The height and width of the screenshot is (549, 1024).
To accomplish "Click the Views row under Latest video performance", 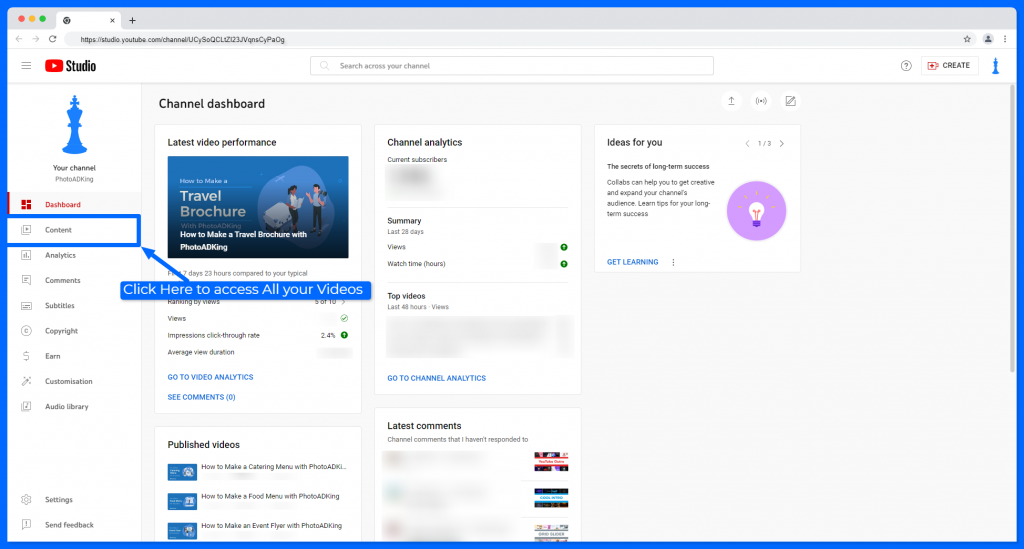I will point(258,319).
